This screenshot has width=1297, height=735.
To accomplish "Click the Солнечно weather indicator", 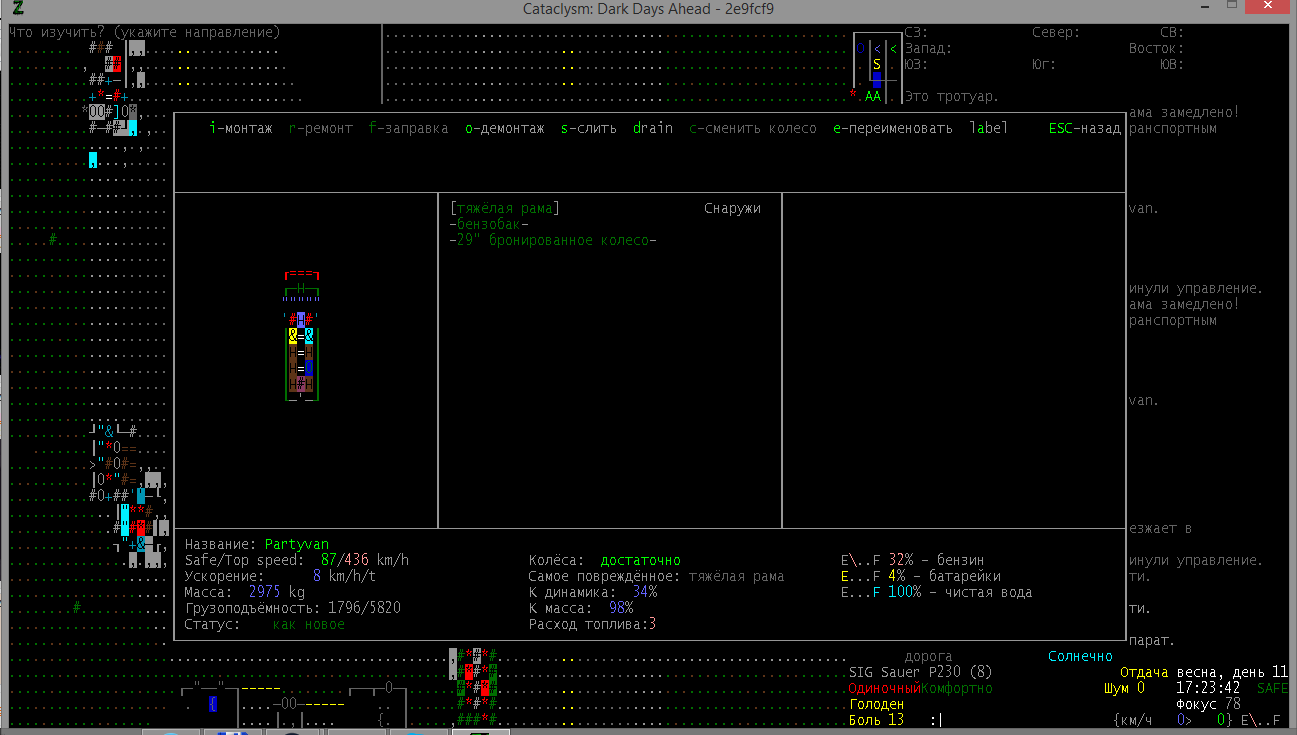I will click(1081, 656).
